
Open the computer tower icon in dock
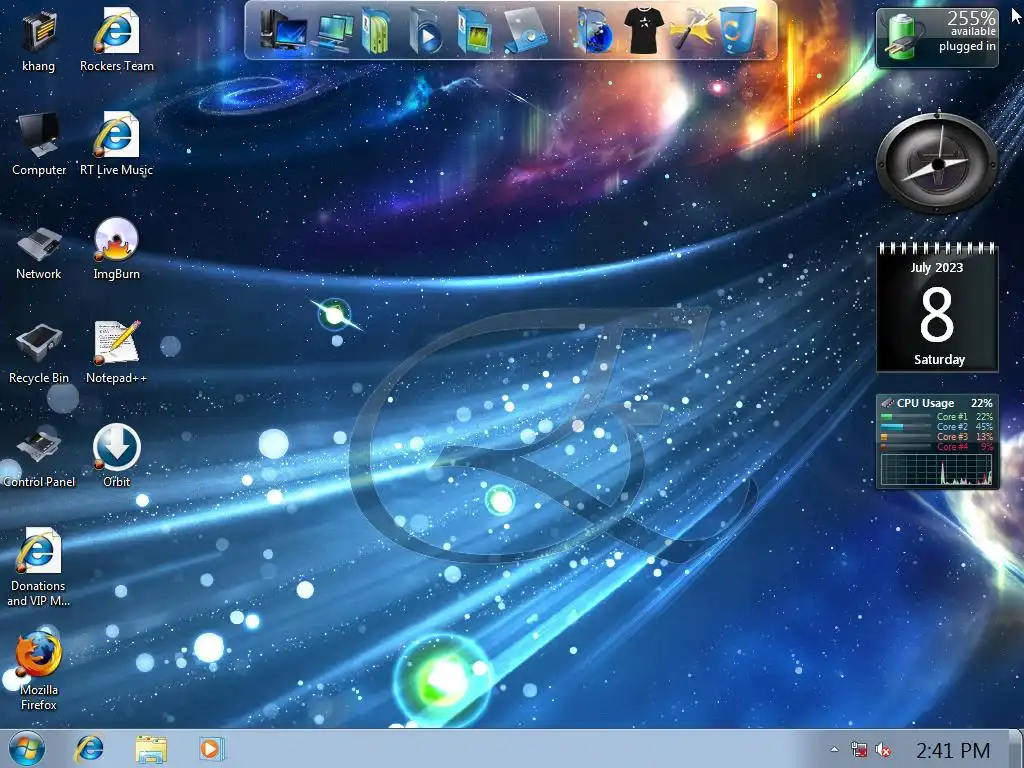click(x=283, y=31)
